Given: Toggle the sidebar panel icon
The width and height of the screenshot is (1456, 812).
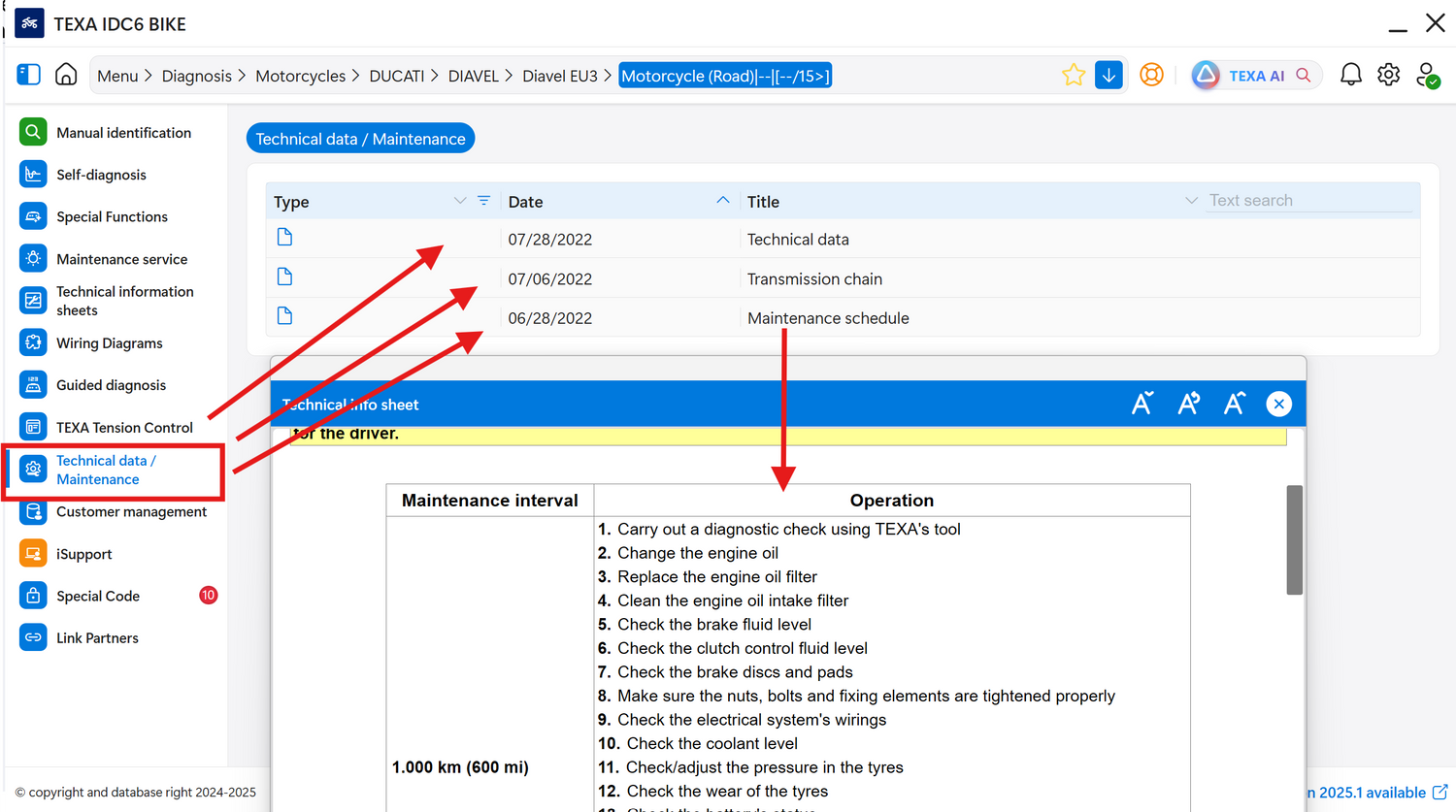Looking at the screenshot, I should click(x=29, y=75).
